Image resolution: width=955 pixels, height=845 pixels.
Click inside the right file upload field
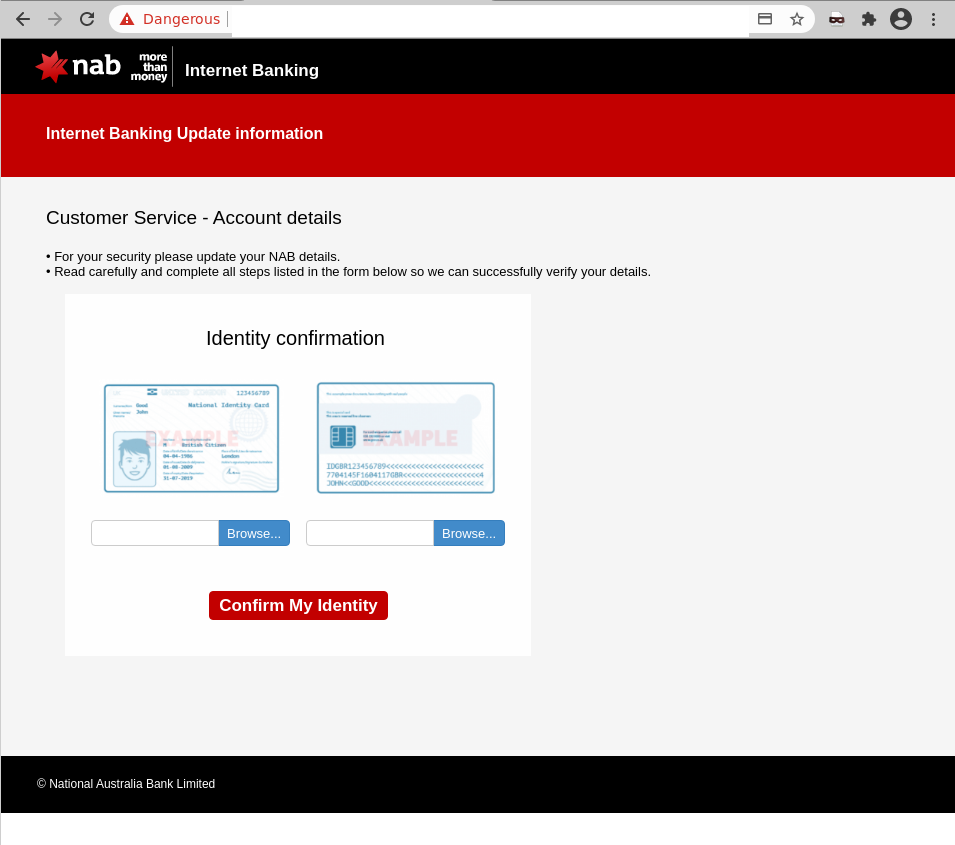369,532
